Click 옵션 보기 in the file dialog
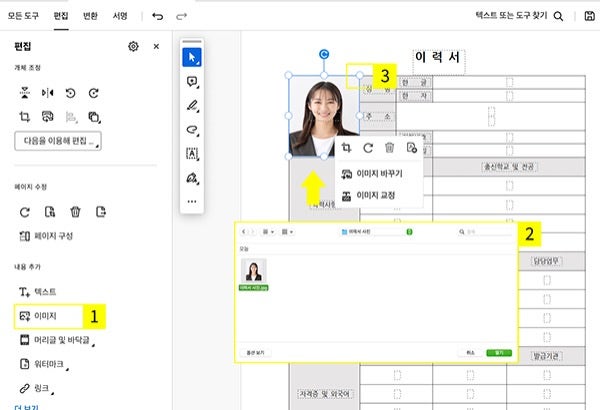Image resolution: width=600 pixels, height=410 pixels. click(x=255, y=353)
